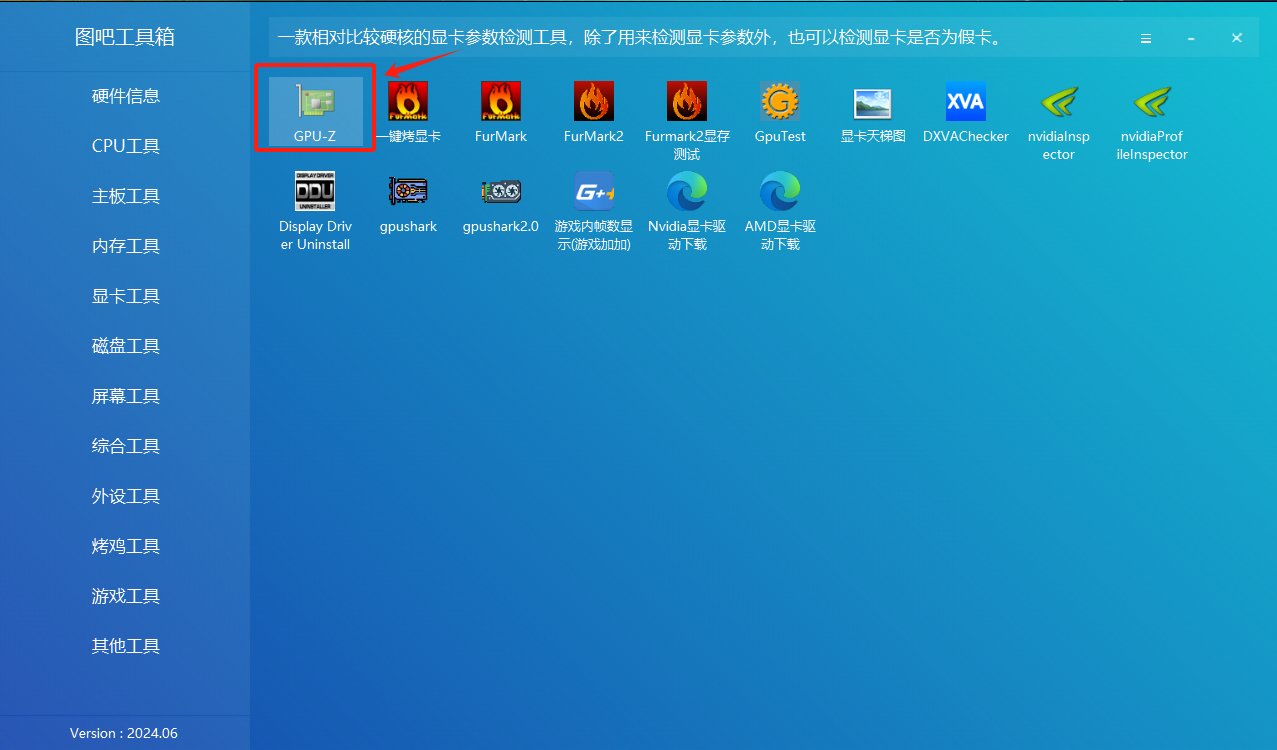Launch Furmark2显存测试 memory test
This screenshot has width=1277, height=750.
687,120
